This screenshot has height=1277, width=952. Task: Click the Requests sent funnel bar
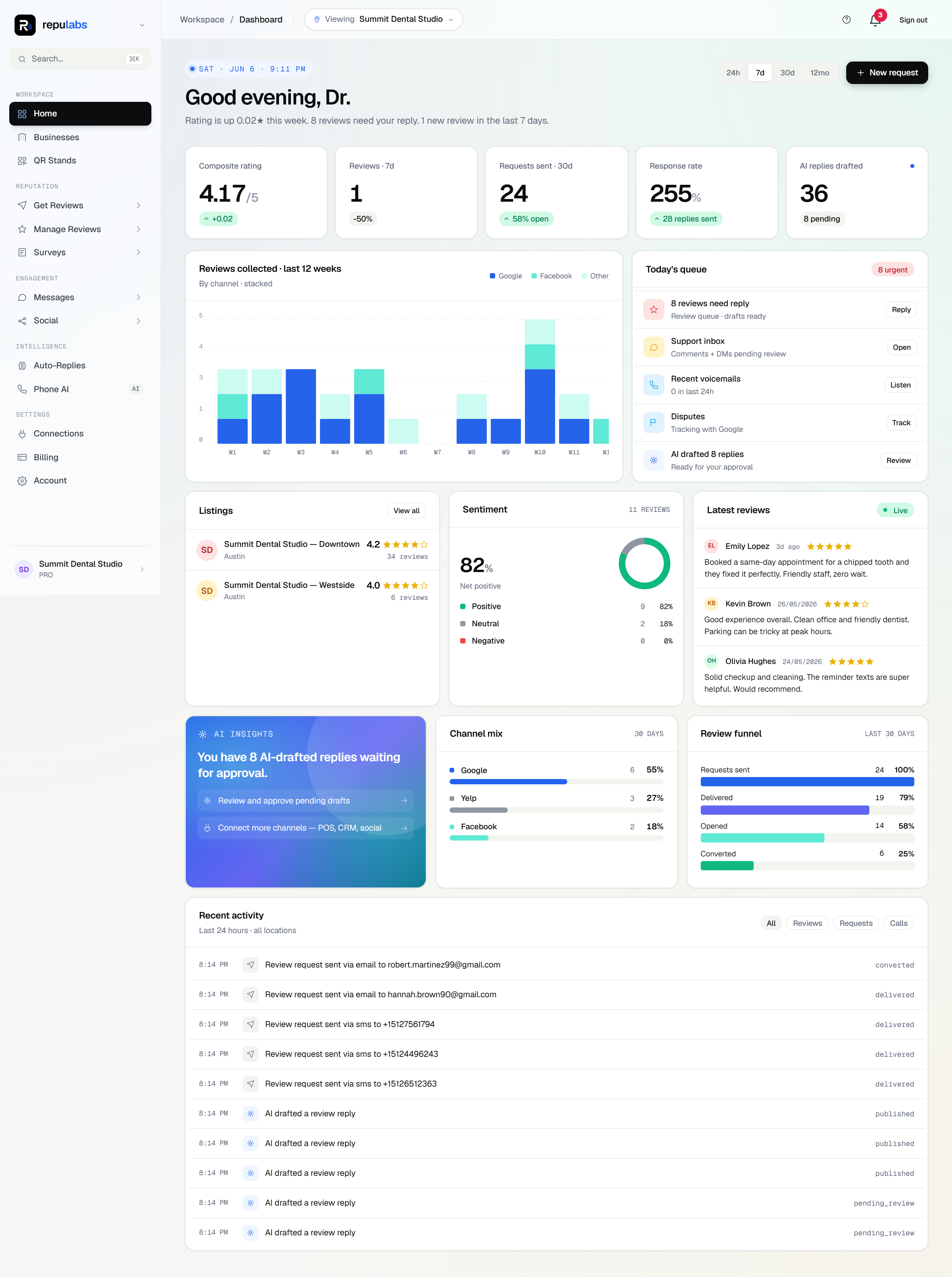pos(807,782)
